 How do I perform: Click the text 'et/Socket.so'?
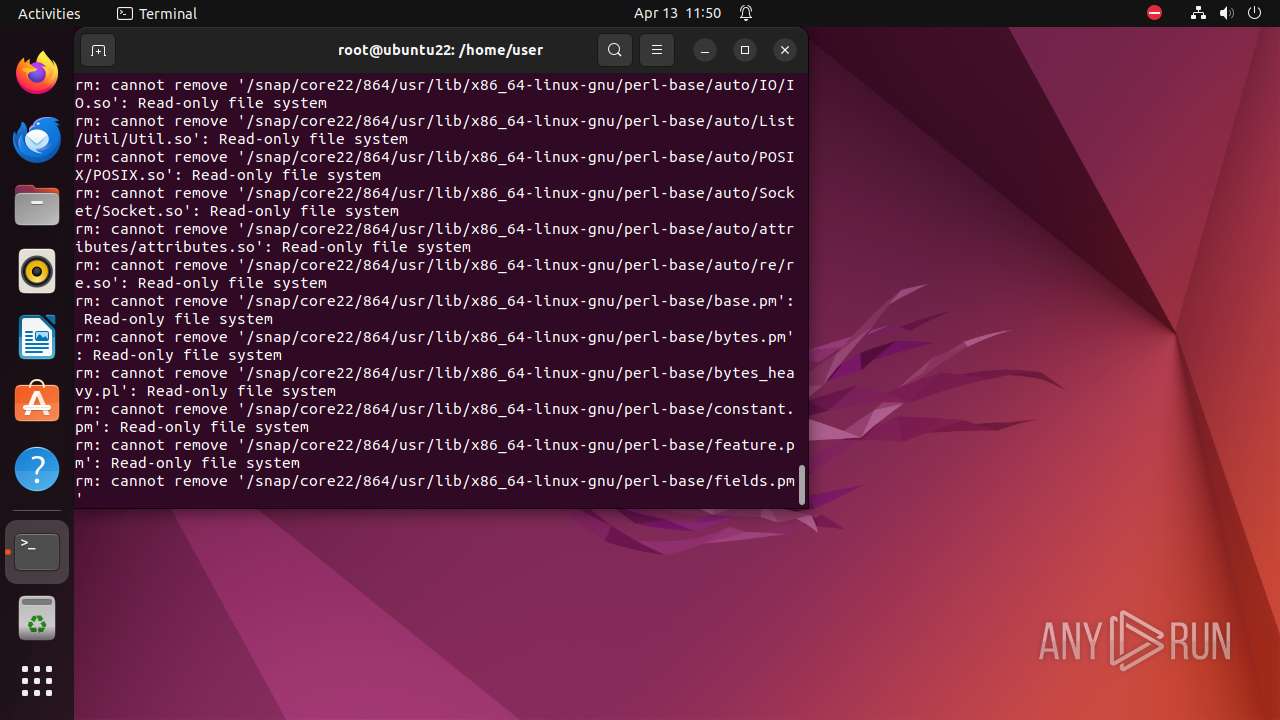[129, 211]
